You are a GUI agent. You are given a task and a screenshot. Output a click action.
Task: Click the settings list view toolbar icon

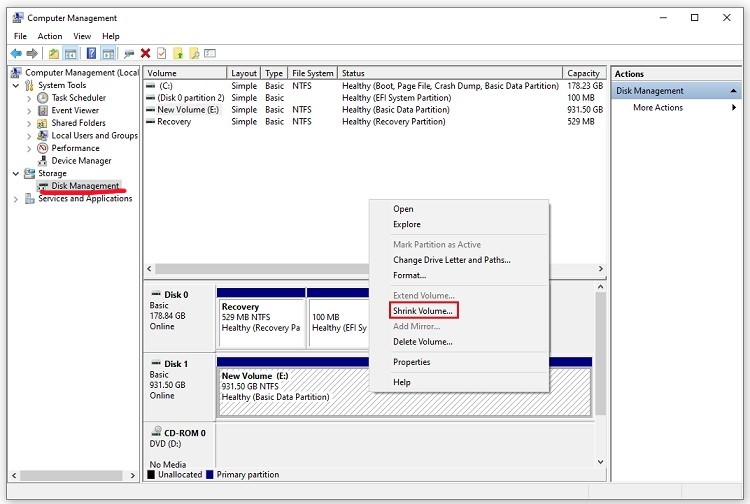[x=210, y=54]
